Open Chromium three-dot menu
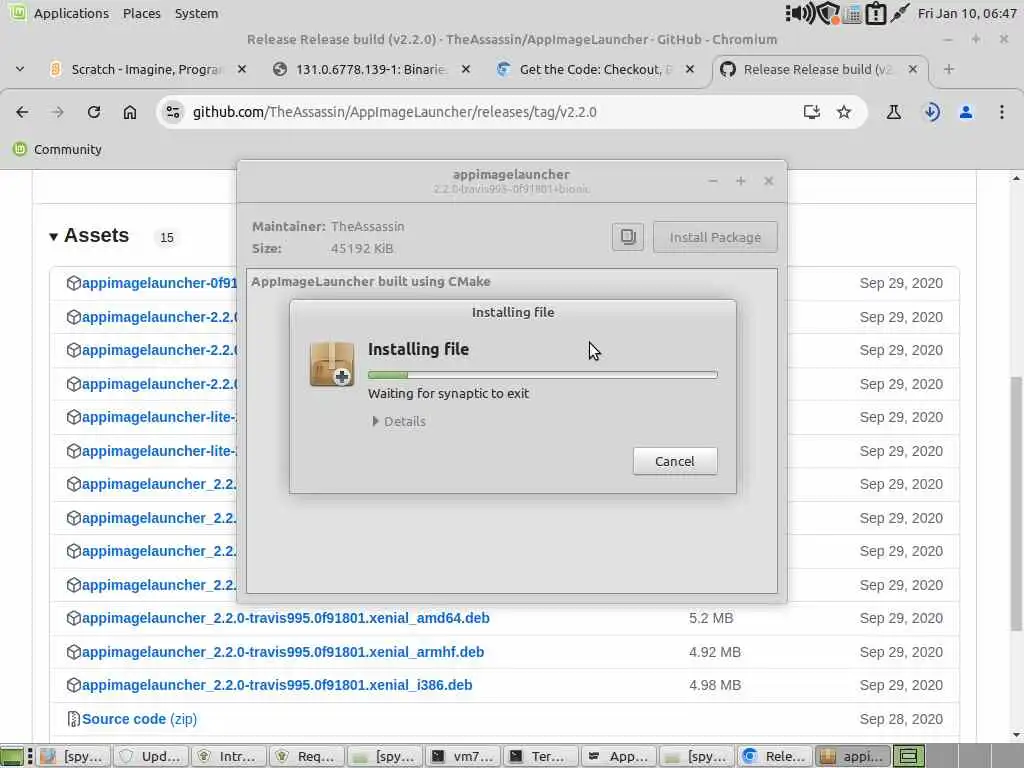The image size is (1024, 768). click(x=1001, y=112)
